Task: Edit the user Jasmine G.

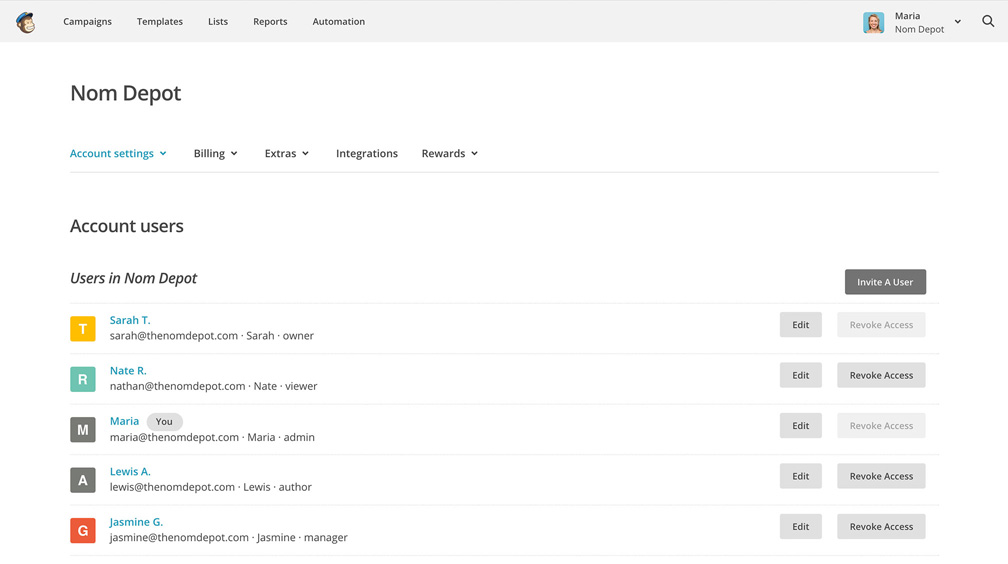Action: point(800,526)
